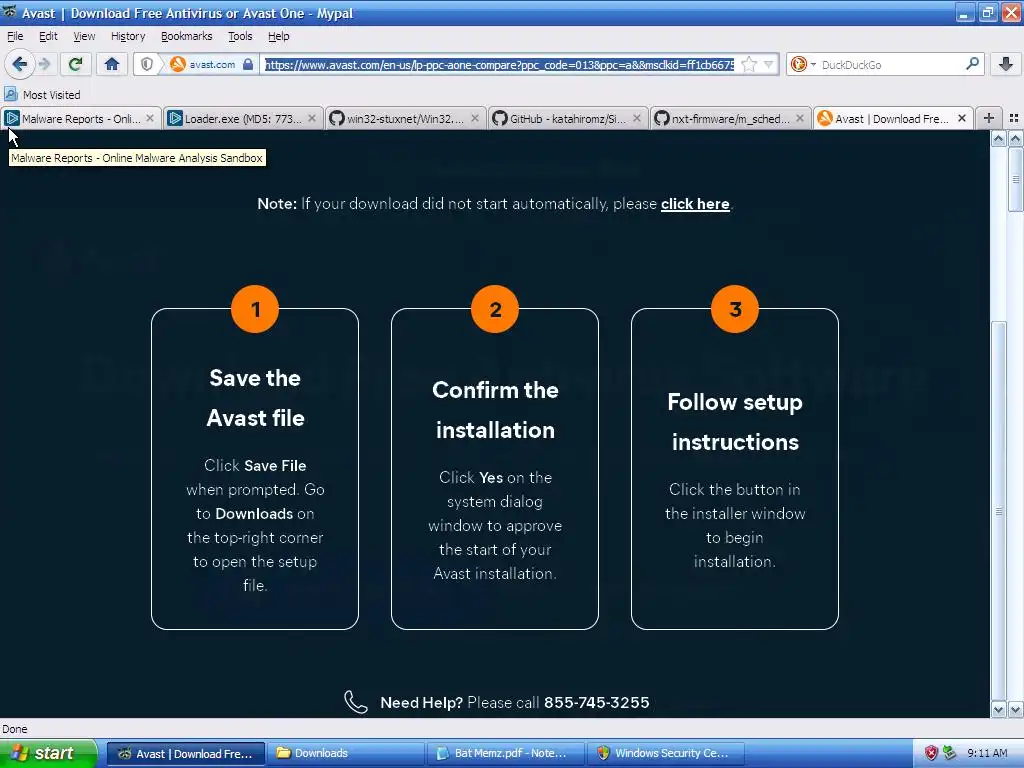Open the History menu

[128, 37]
